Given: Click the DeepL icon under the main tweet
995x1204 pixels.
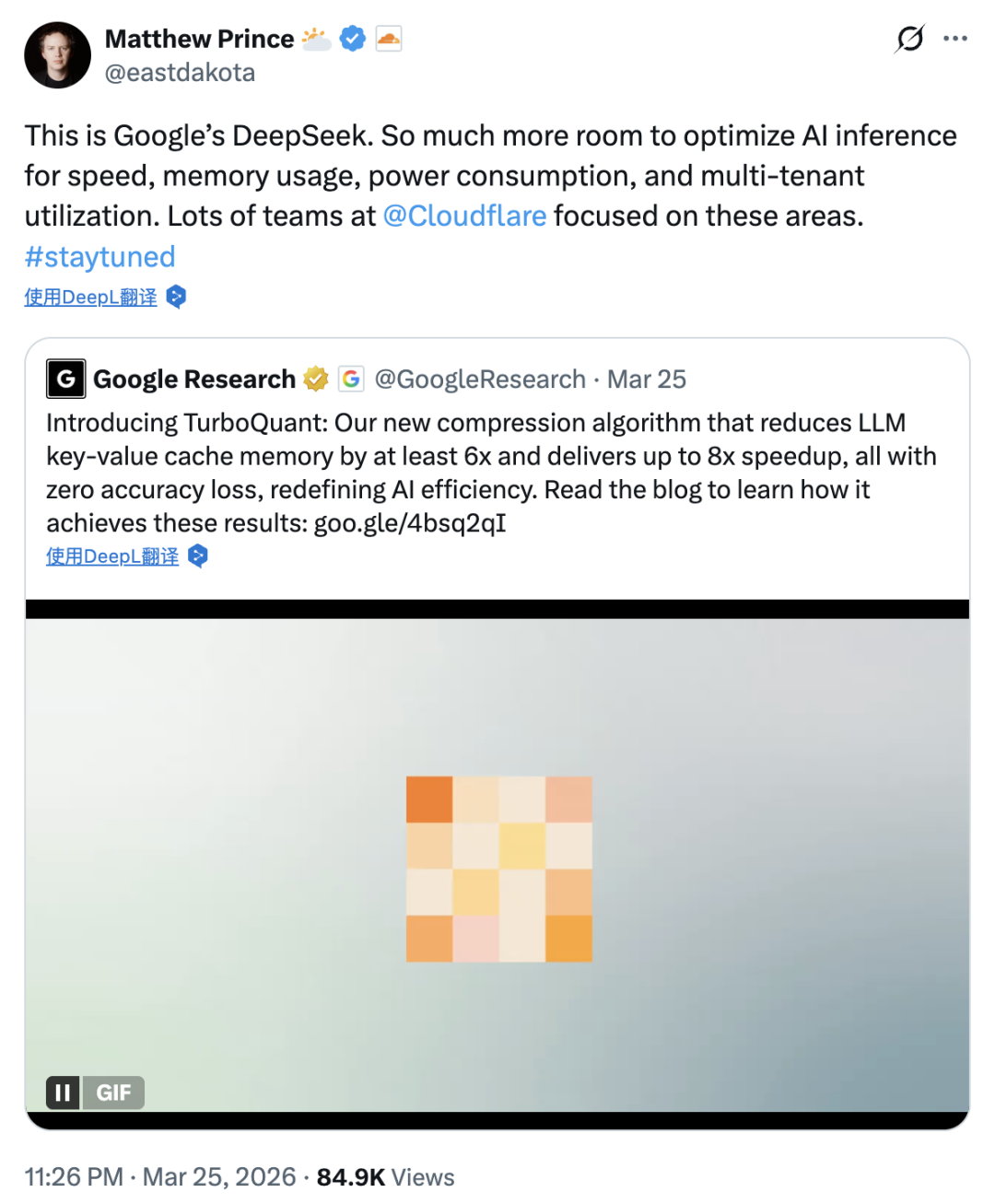Looking at the screenshot, I should tap(176, 297).
